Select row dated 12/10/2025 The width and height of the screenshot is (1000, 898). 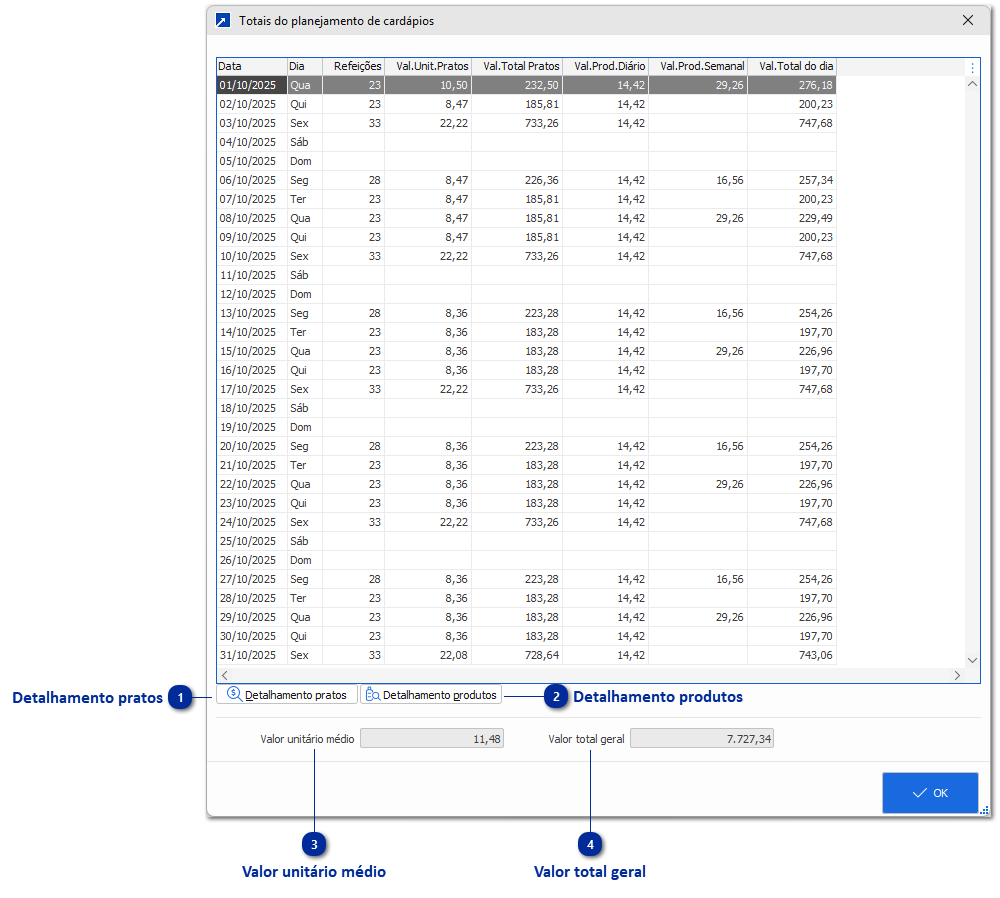point(526,294)
